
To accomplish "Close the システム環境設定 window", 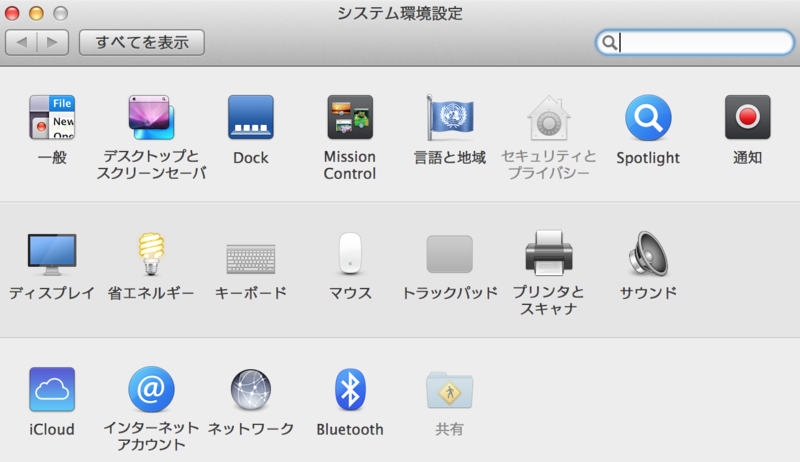I will [x=12, y=13].
